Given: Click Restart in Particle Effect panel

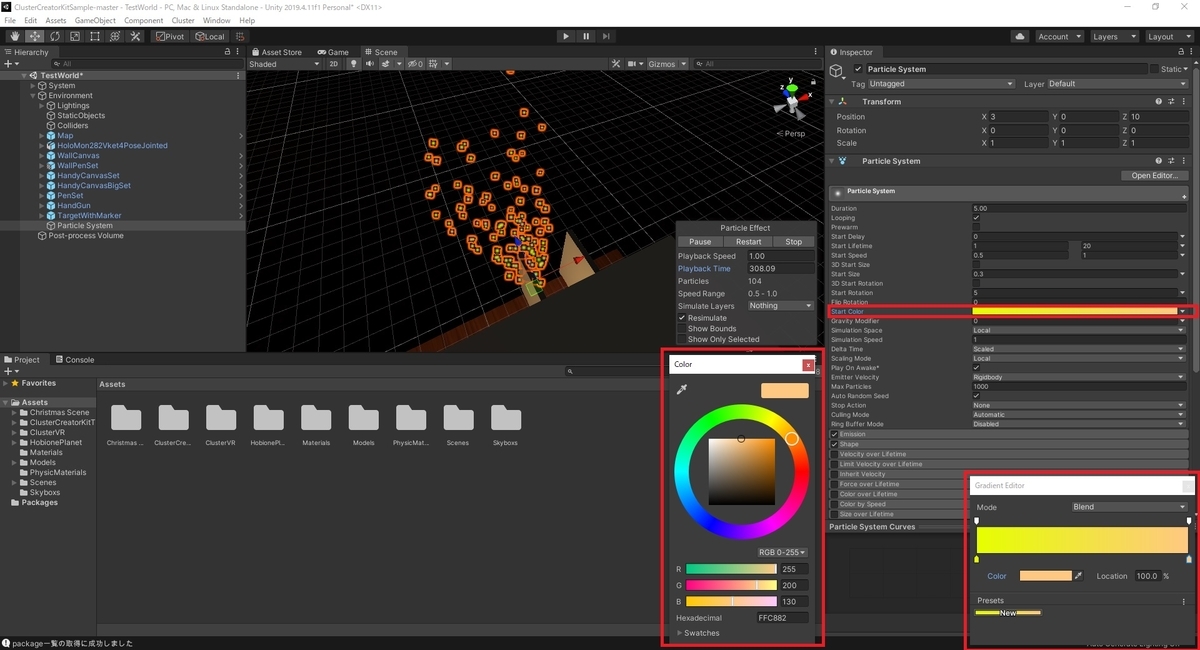Looking at the screenshot, I should coord(748,242).
